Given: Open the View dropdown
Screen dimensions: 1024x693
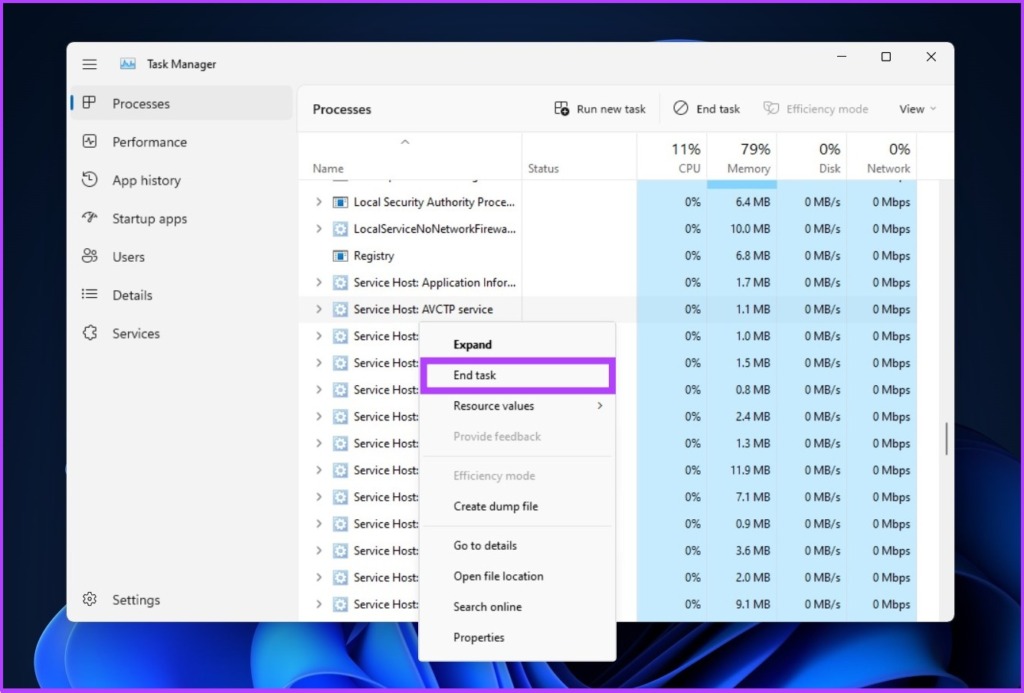Looking at the screenshot, I should pos(917,109).
